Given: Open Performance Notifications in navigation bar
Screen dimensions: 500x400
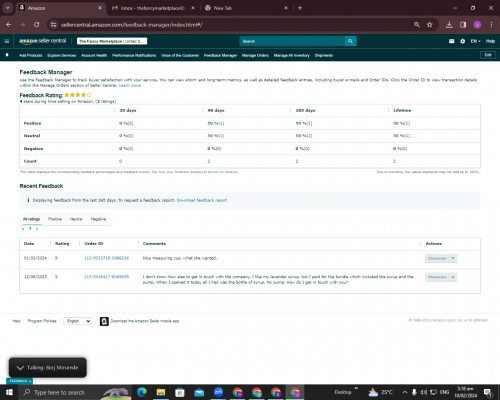Looking at the screenshot, I should pos(134,55).
